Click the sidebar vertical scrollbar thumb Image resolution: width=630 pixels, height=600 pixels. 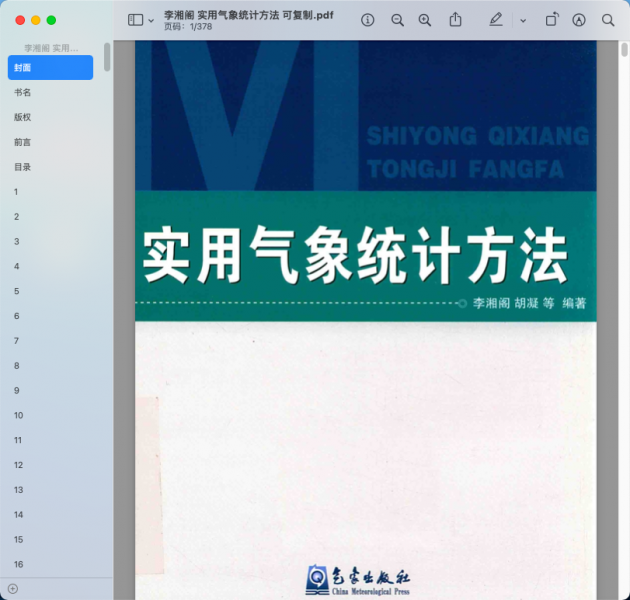107,57
